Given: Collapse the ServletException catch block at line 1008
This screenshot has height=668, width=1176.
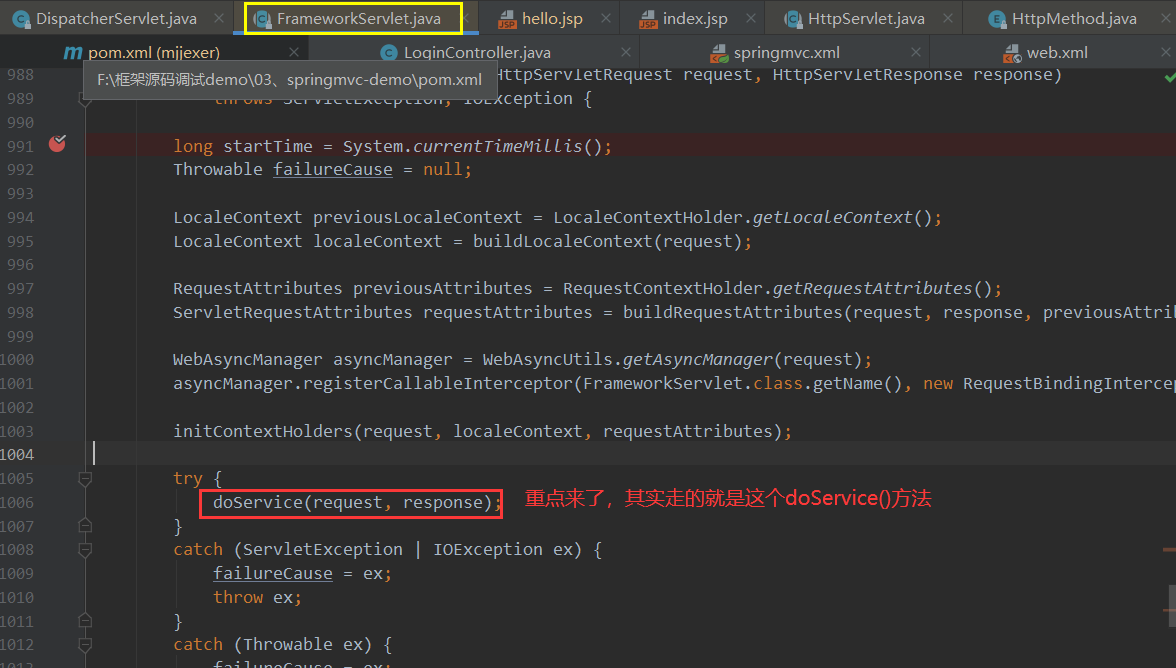Looking at the screenshot, I should 86,550.
